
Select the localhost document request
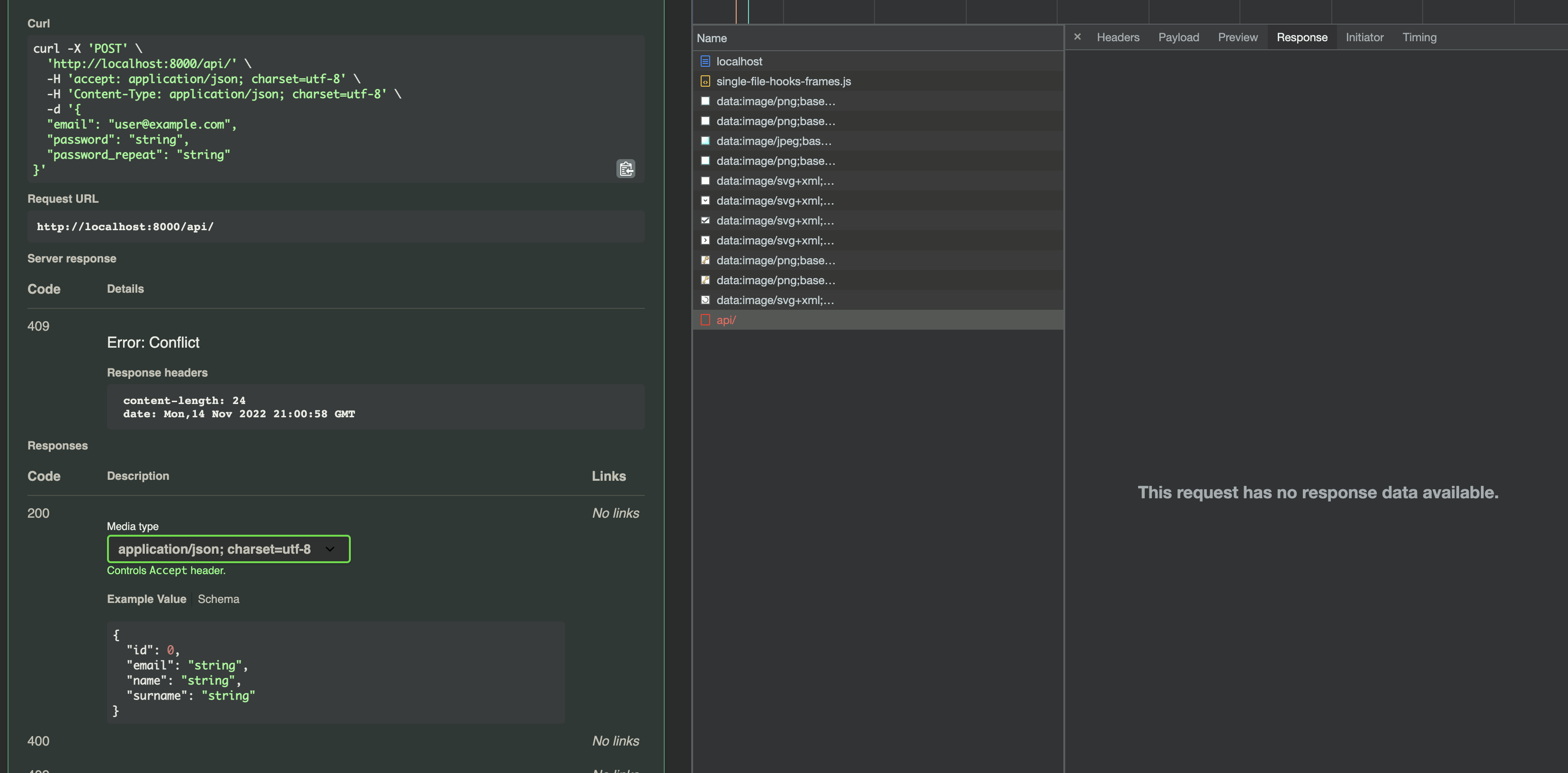tap(878, 62)
